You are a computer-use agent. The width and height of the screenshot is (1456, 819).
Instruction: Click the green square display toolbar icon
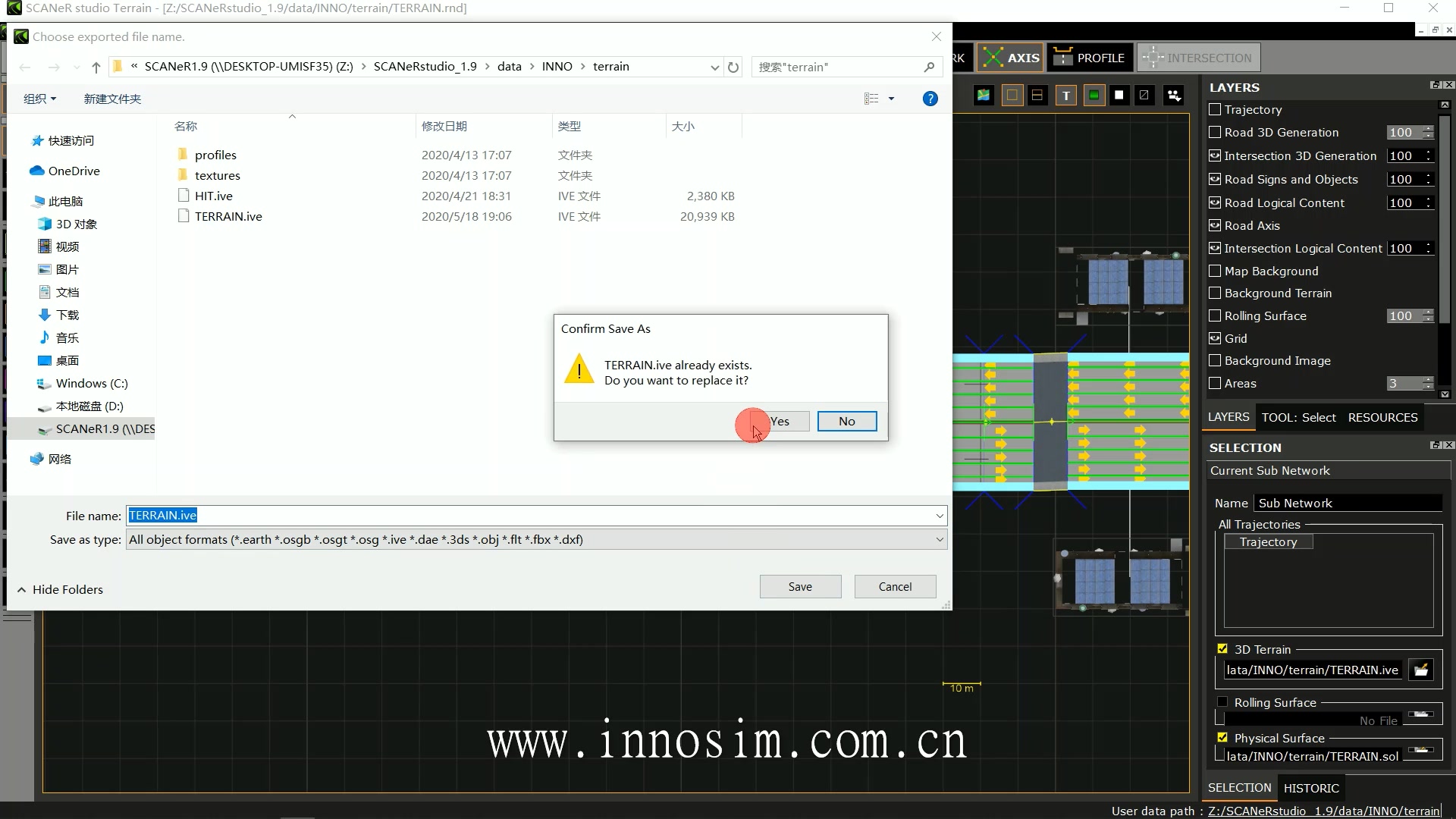(1094, 96)
